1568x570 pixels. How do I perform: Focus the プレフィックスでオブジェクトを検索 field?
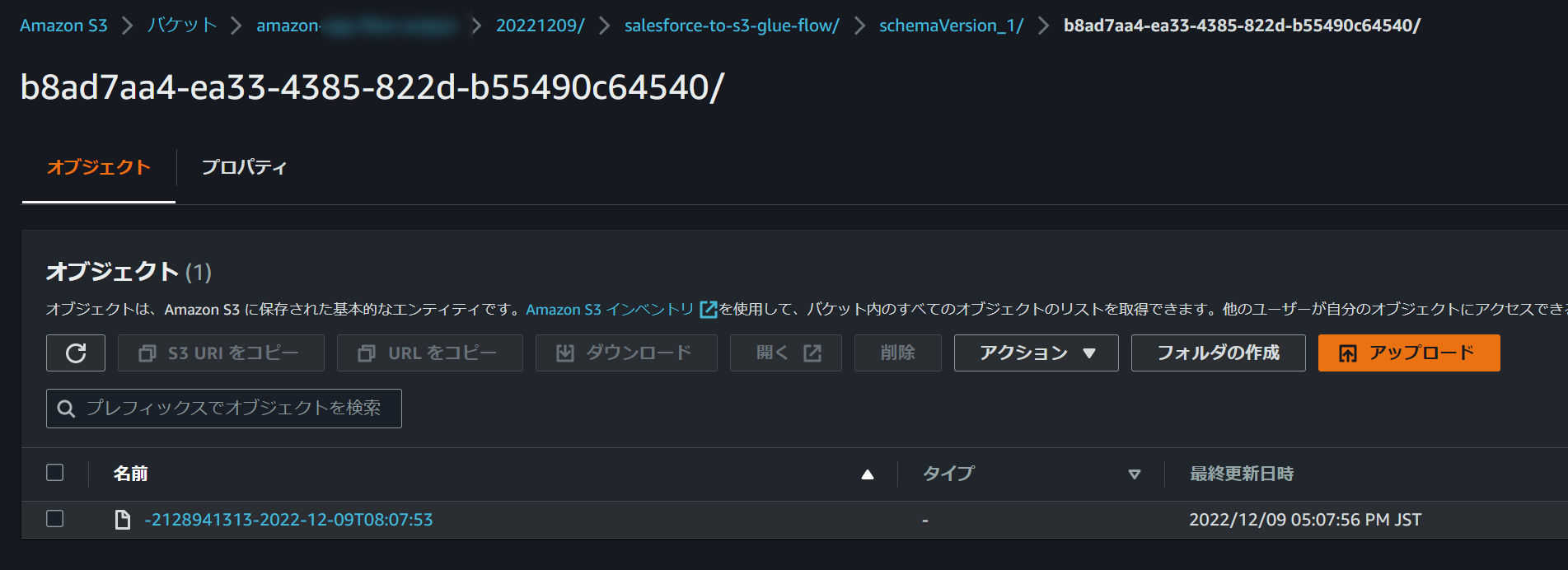224,409
